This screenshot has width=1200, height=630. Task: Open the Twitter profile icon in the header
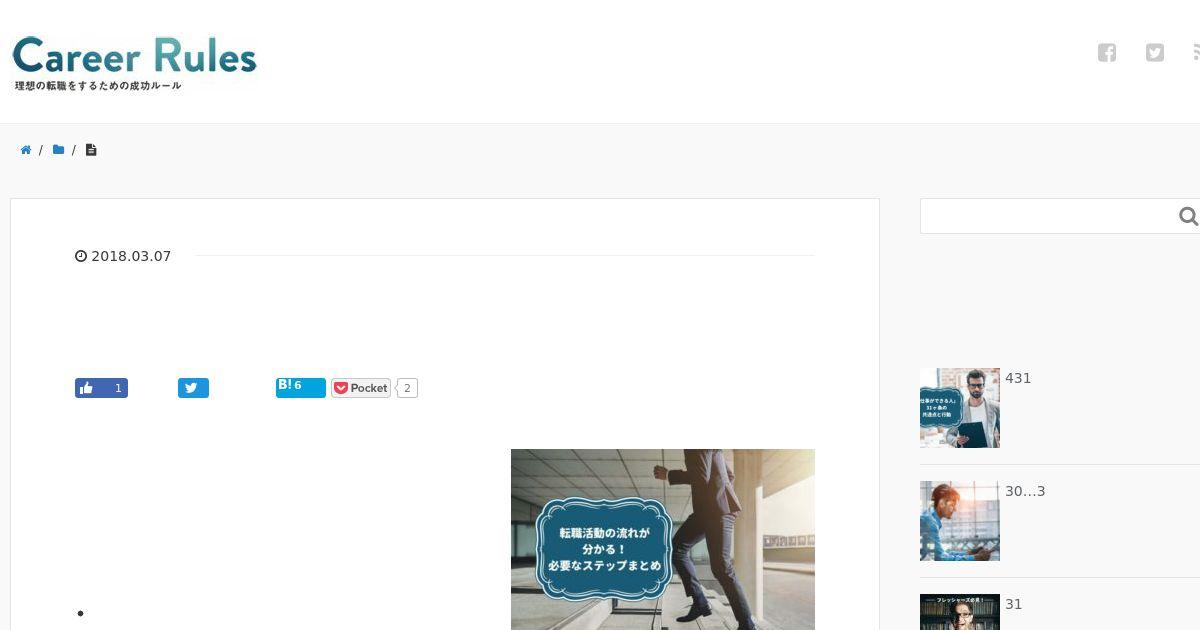coord(1155,53)
